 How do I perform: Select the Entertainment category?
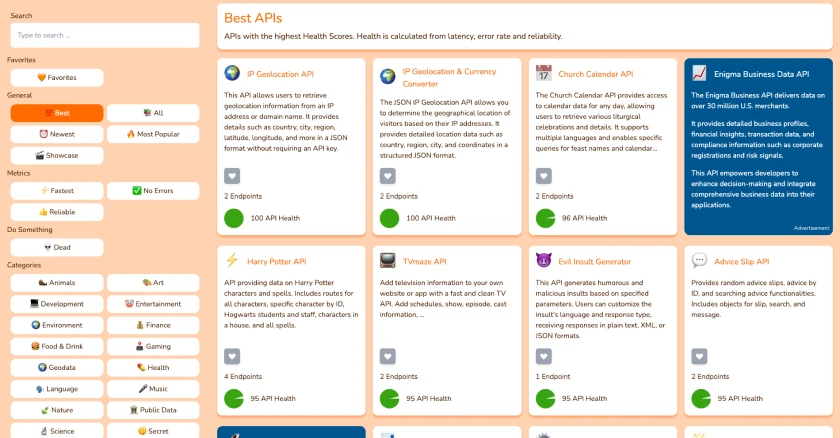[153, 304]
